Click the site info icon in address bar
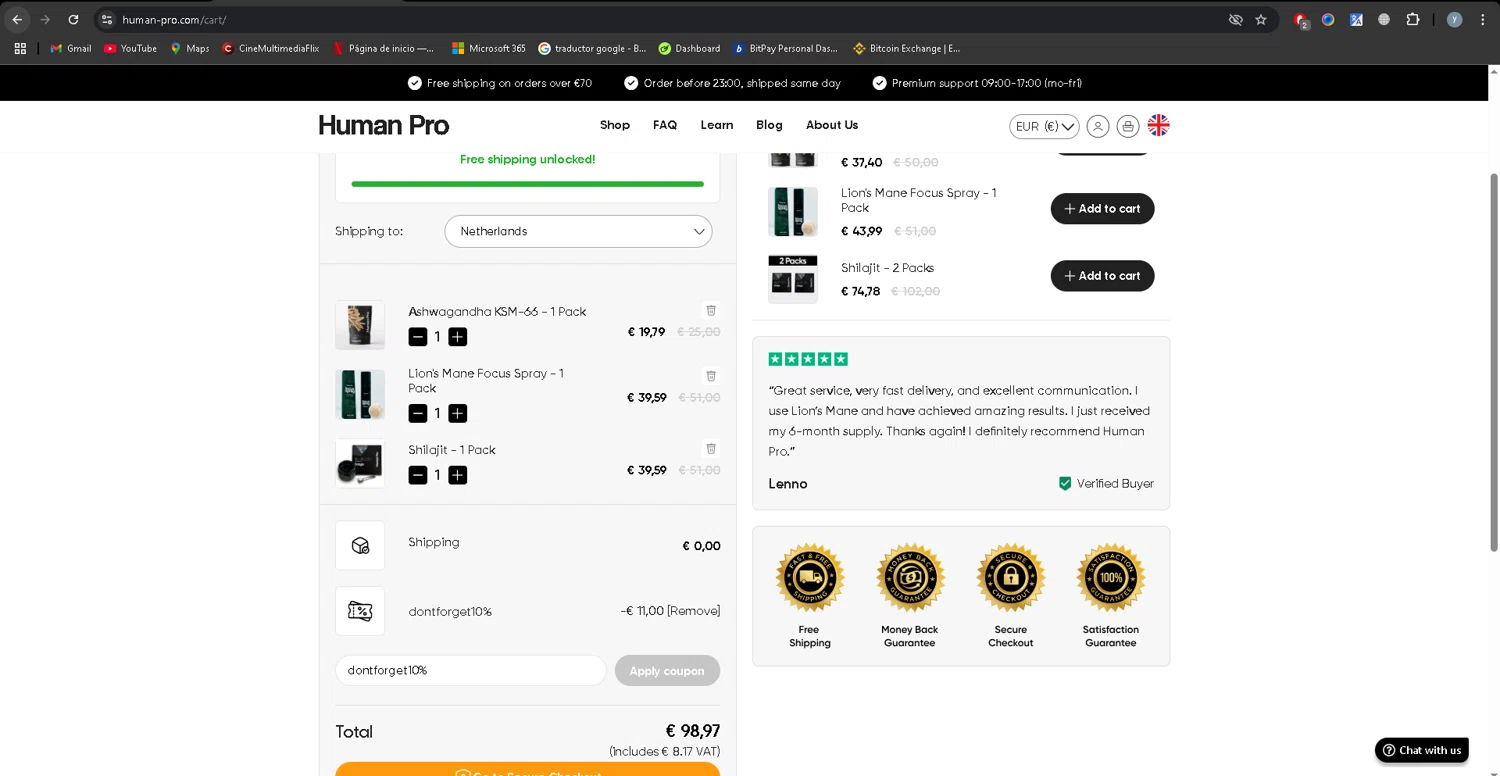The width and height of the screenshot is (1500, 776). tap(107, 20)
